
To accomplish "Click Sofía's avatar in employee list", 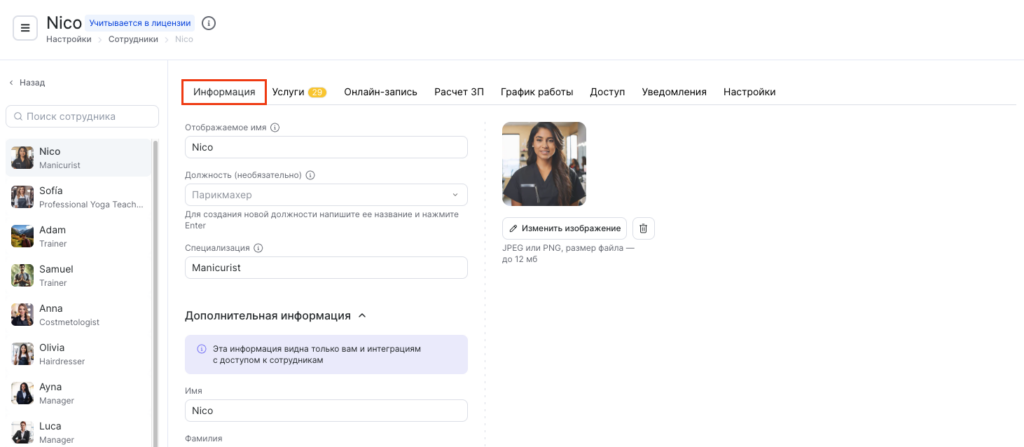I will [22, 196].
